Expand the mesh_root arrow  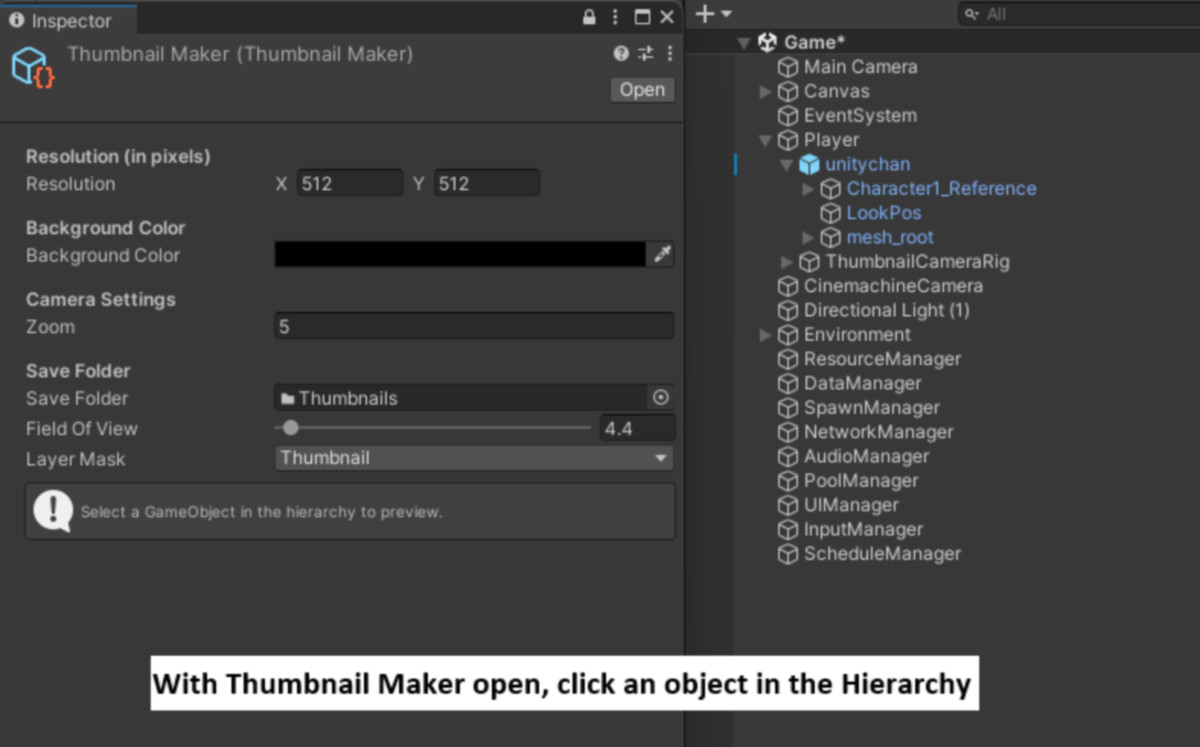coord(808,238)
